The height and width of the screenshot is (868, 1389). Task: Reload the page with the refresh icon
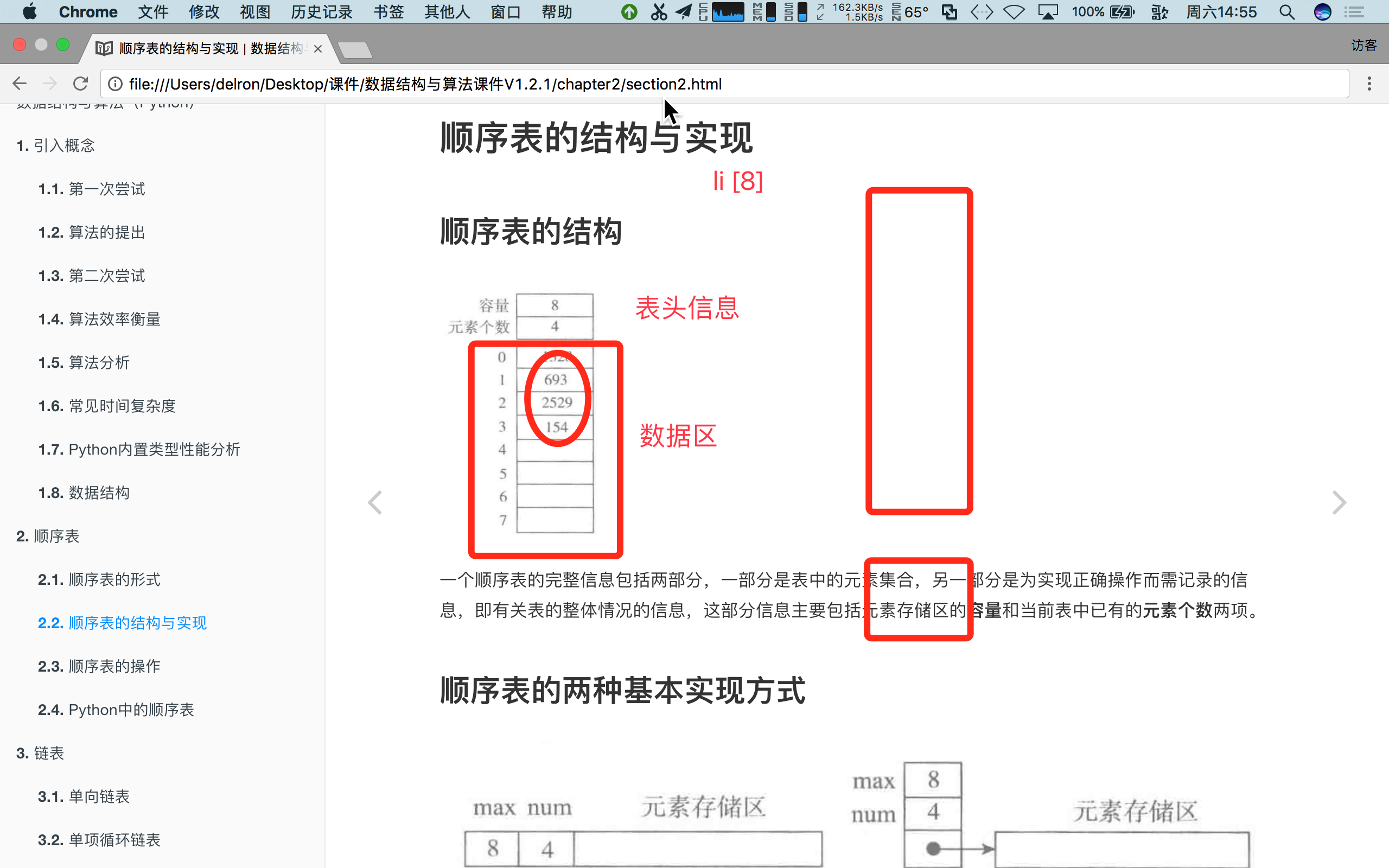pos(80,84)
